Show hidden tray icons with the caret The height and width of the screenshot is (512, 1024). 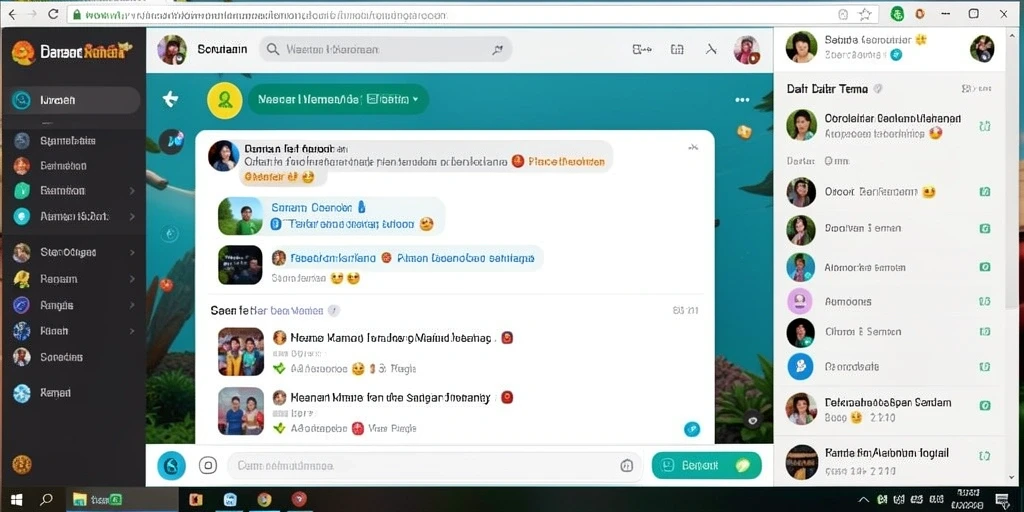pyautogui.click(x=863, y=500)
